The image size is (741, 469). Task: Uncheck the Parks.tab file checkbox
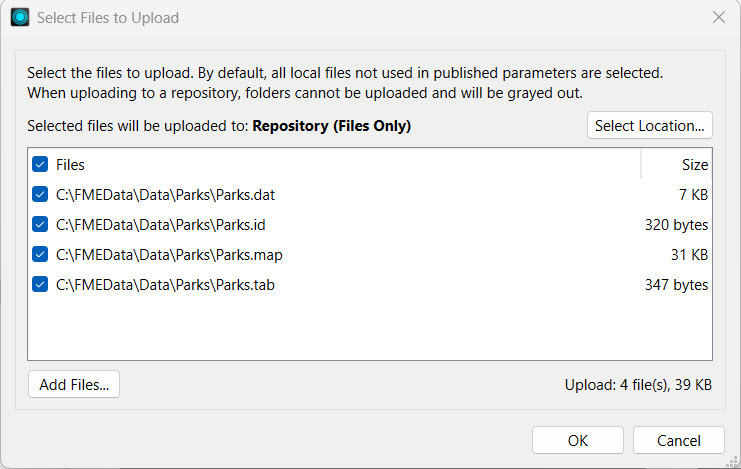pyautogui.click(x=40, y=285)
